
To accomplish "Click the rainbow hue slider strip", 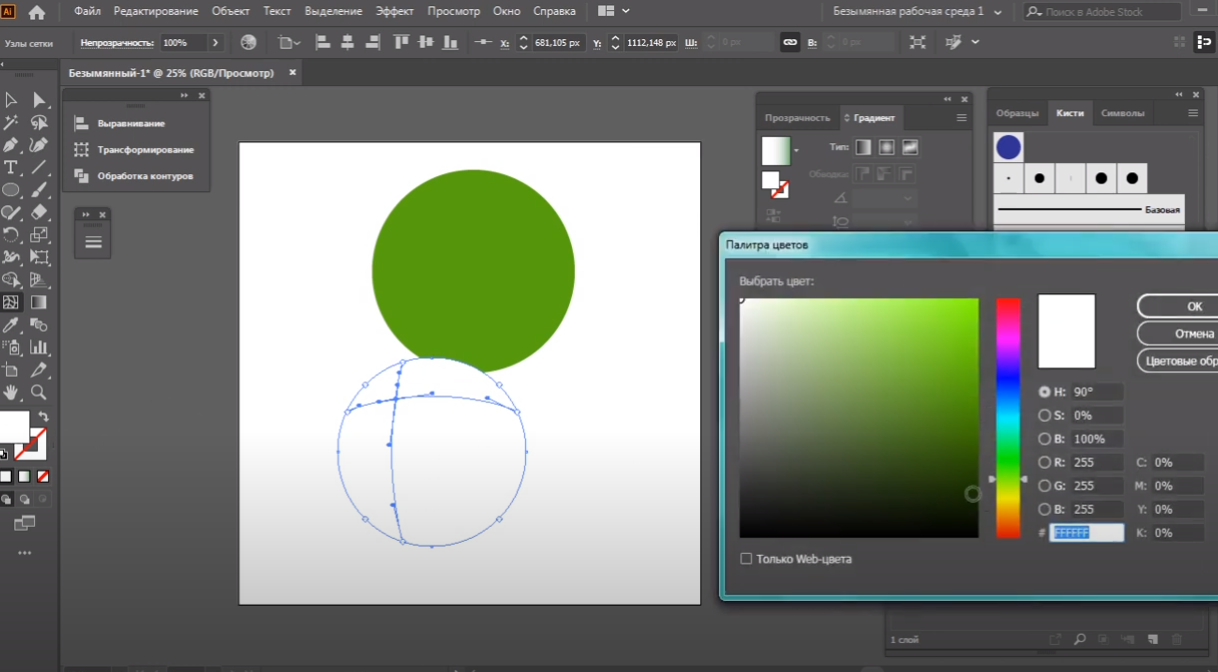I will 1008,417.
